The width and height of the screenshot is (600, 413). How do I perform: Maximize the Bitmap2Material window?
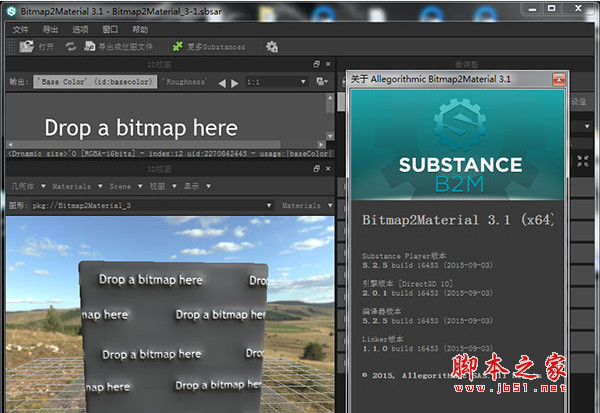(552, 8)
